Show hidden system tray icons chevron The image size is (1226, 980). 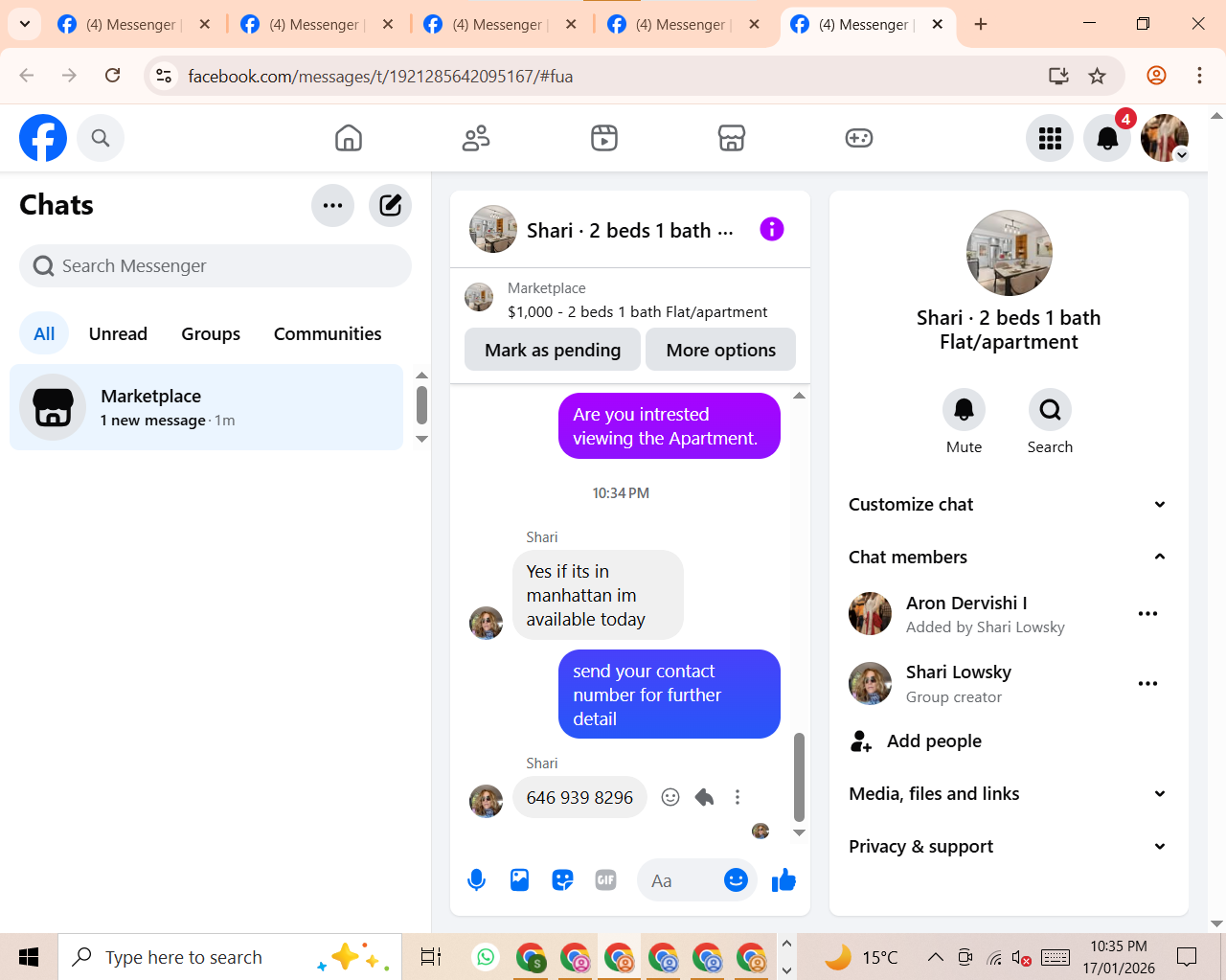tap(935, 957)
